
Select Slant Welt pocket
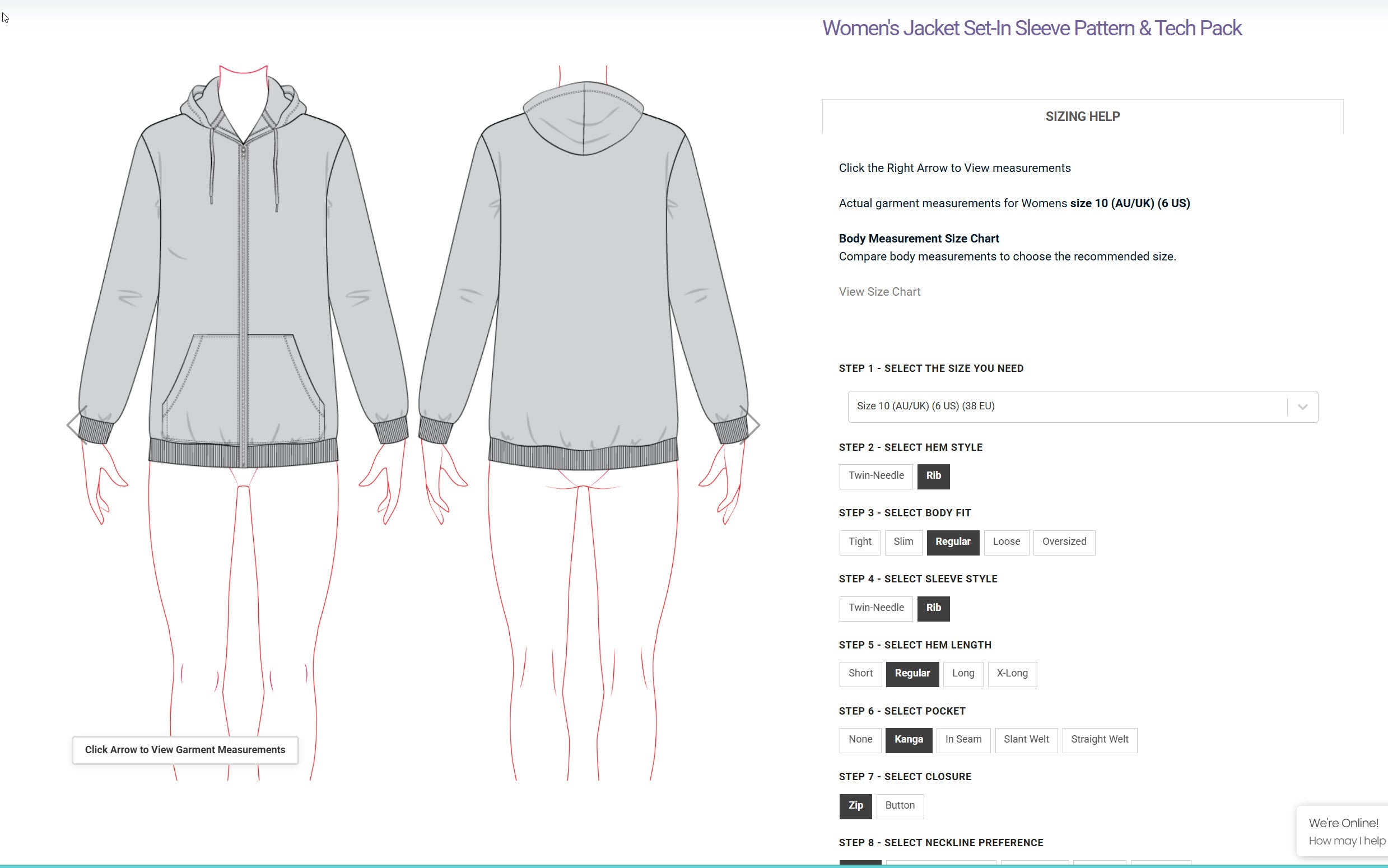[1026, 739]
